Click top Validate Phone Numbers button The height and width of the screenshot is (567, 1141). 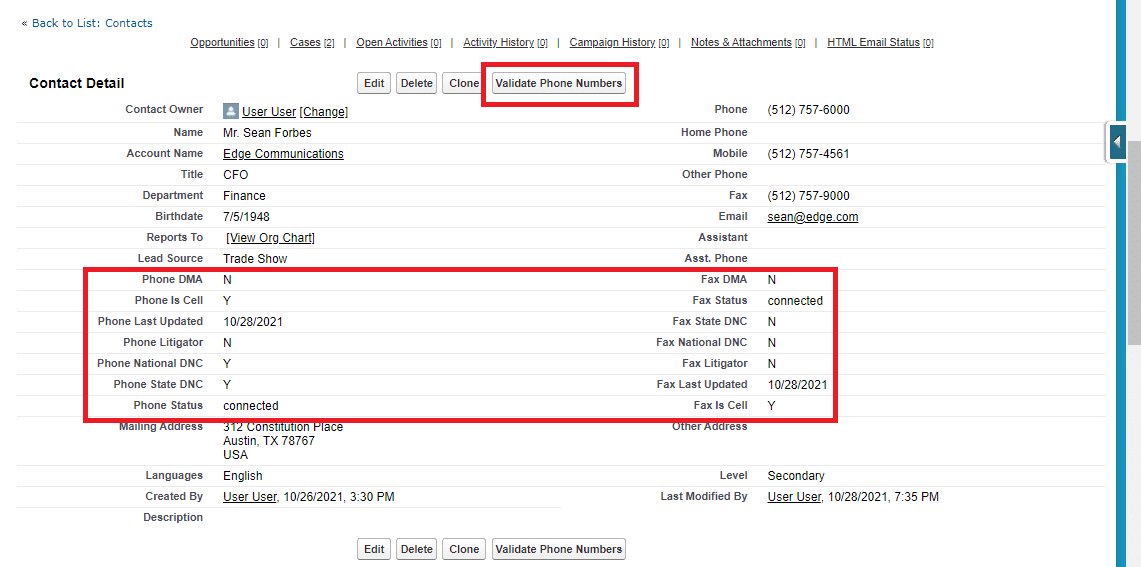tap(559, 83)
